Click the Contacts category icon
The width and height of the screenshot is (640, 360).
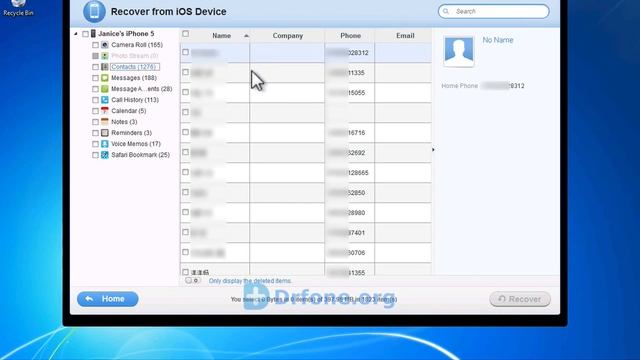(105, 67)
